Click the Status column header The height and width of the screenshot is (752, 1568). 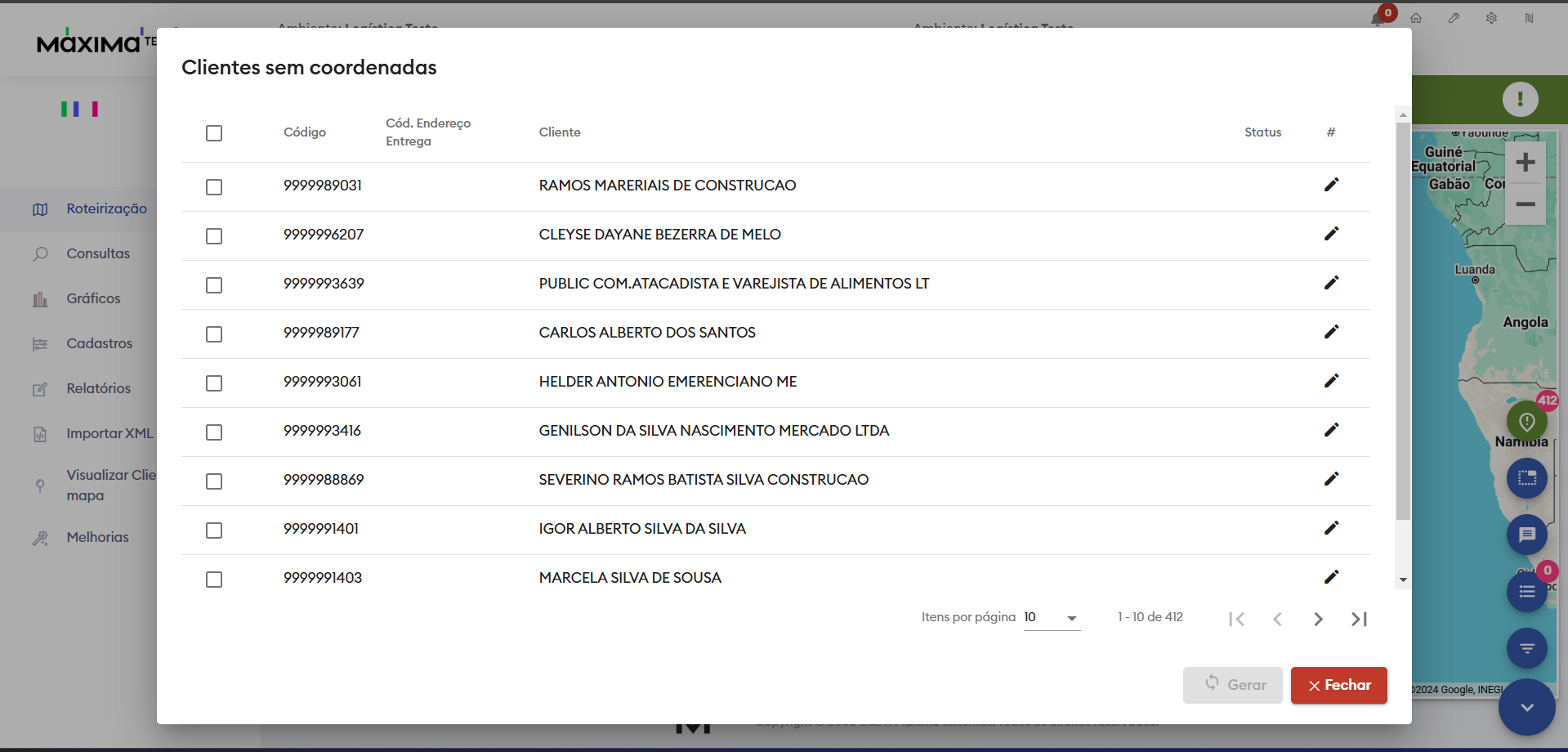1262,132
